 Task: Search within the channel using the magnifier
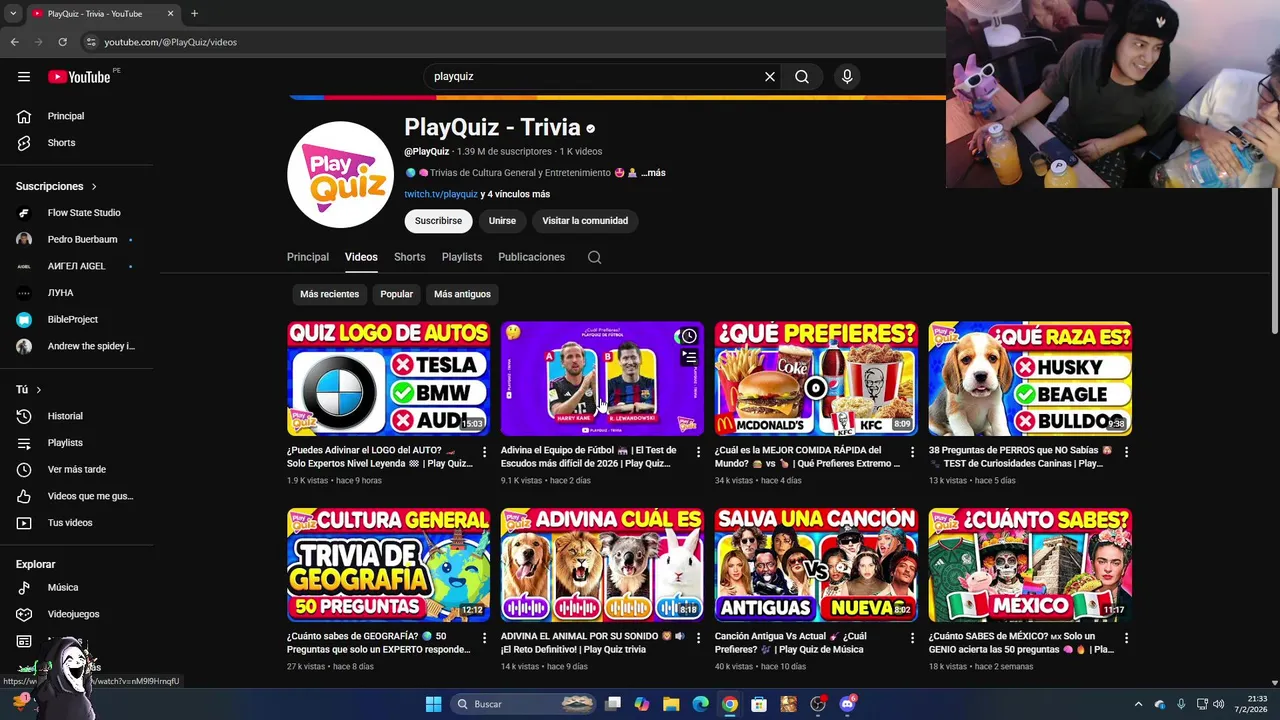pos(594,257)
